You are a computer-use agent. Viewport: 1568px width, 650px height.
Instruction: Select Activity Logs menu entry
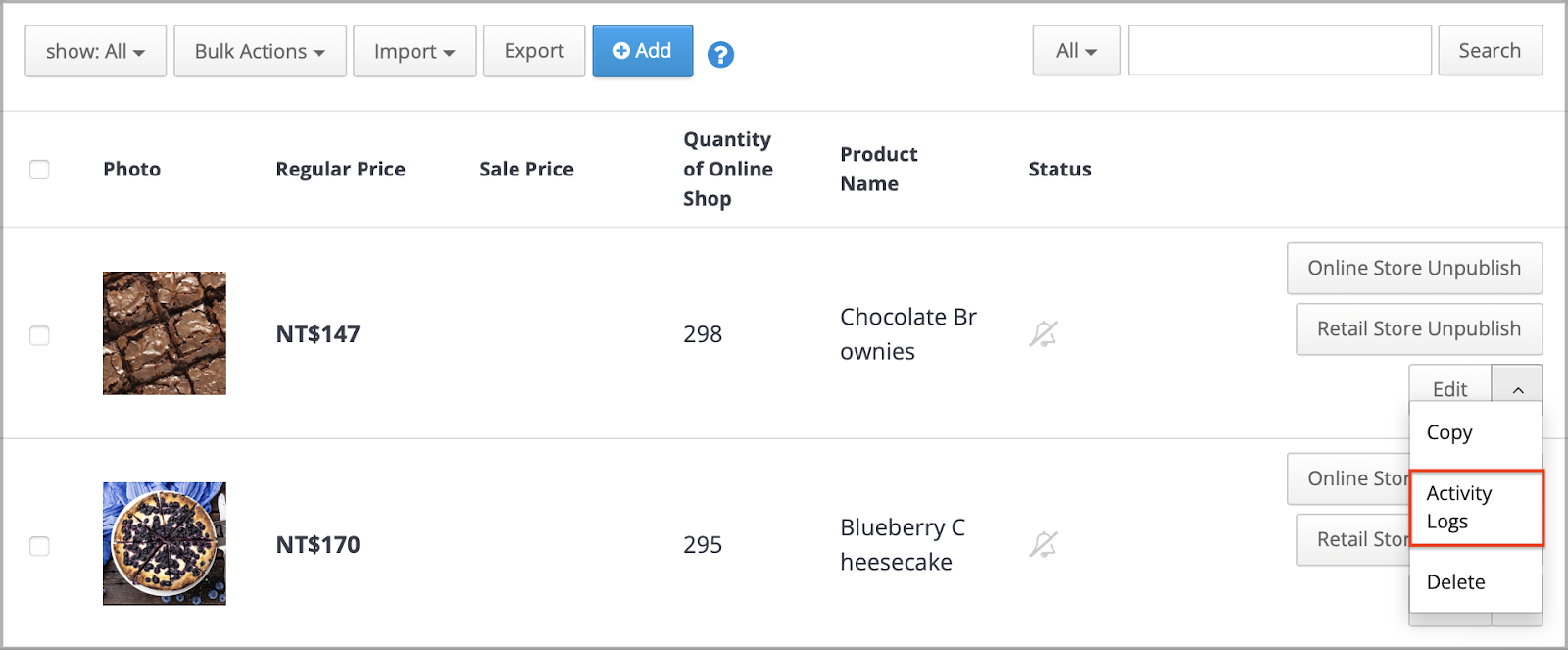pyautogui.click(x=1477, y=508)
